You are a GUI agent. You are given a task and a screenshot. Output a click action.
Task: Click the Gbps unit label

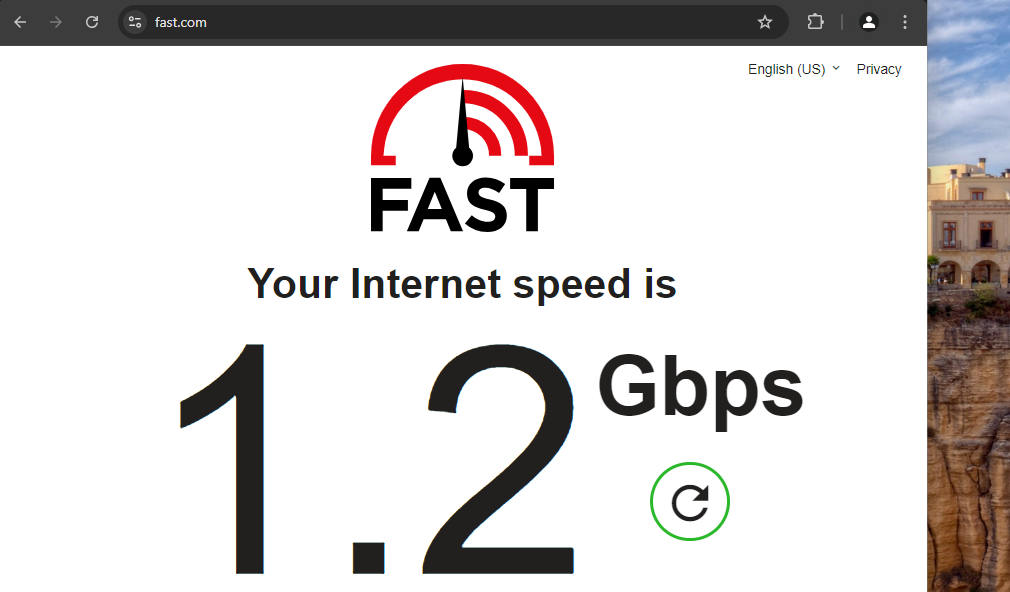click(701, 390)
